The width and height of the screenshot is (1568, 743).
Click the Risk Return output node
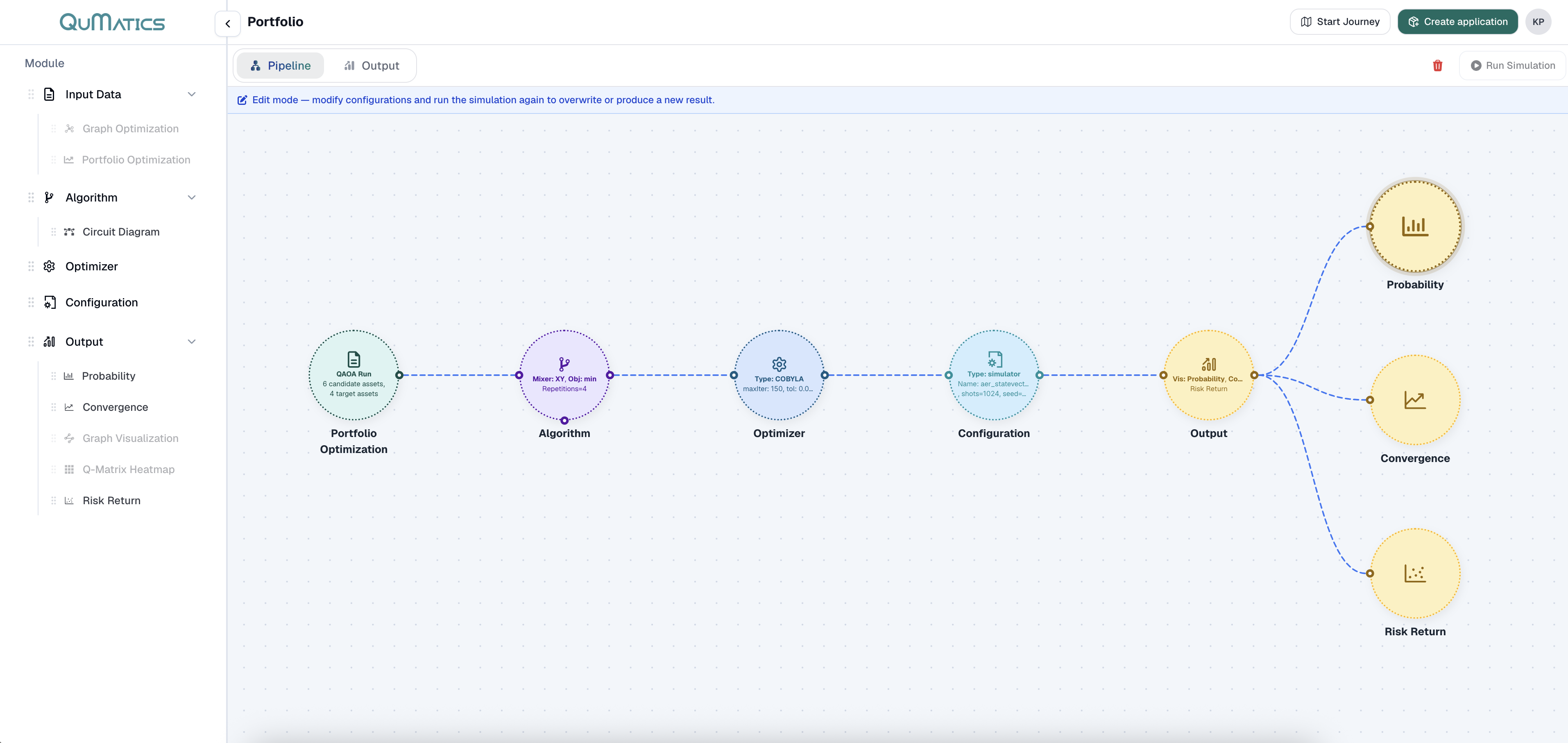[1415, 573]
